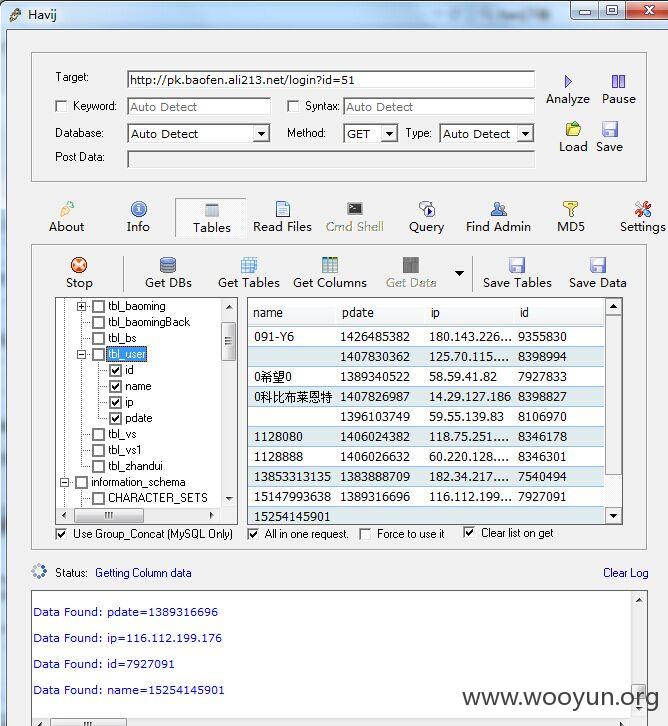Screen dimensions: 668x726
Task: Check the tbl_zhandui table checkbox
Action: 99,466
